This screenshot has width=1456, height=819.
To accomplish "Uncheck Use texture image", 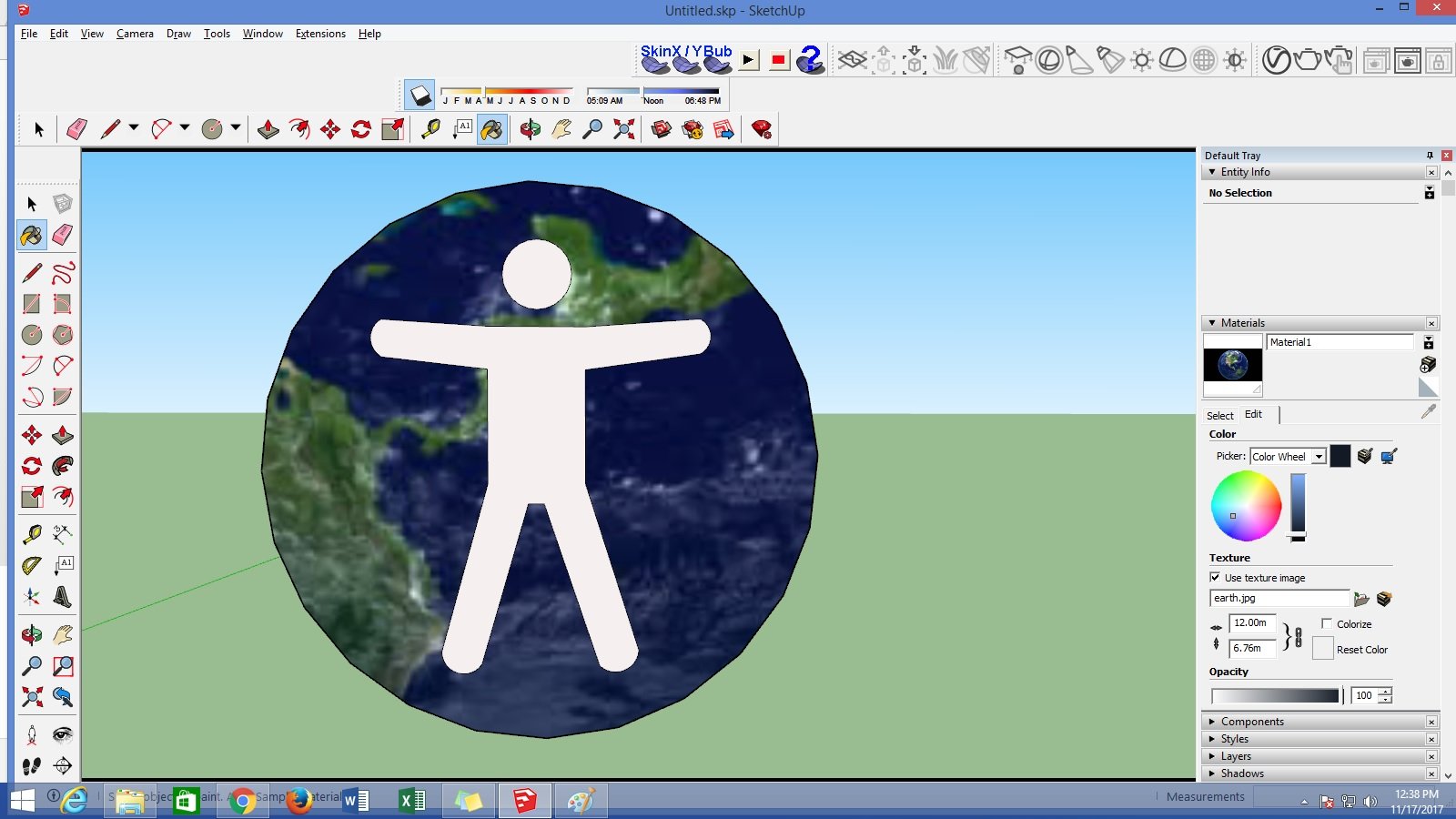I will point(1215,578).
